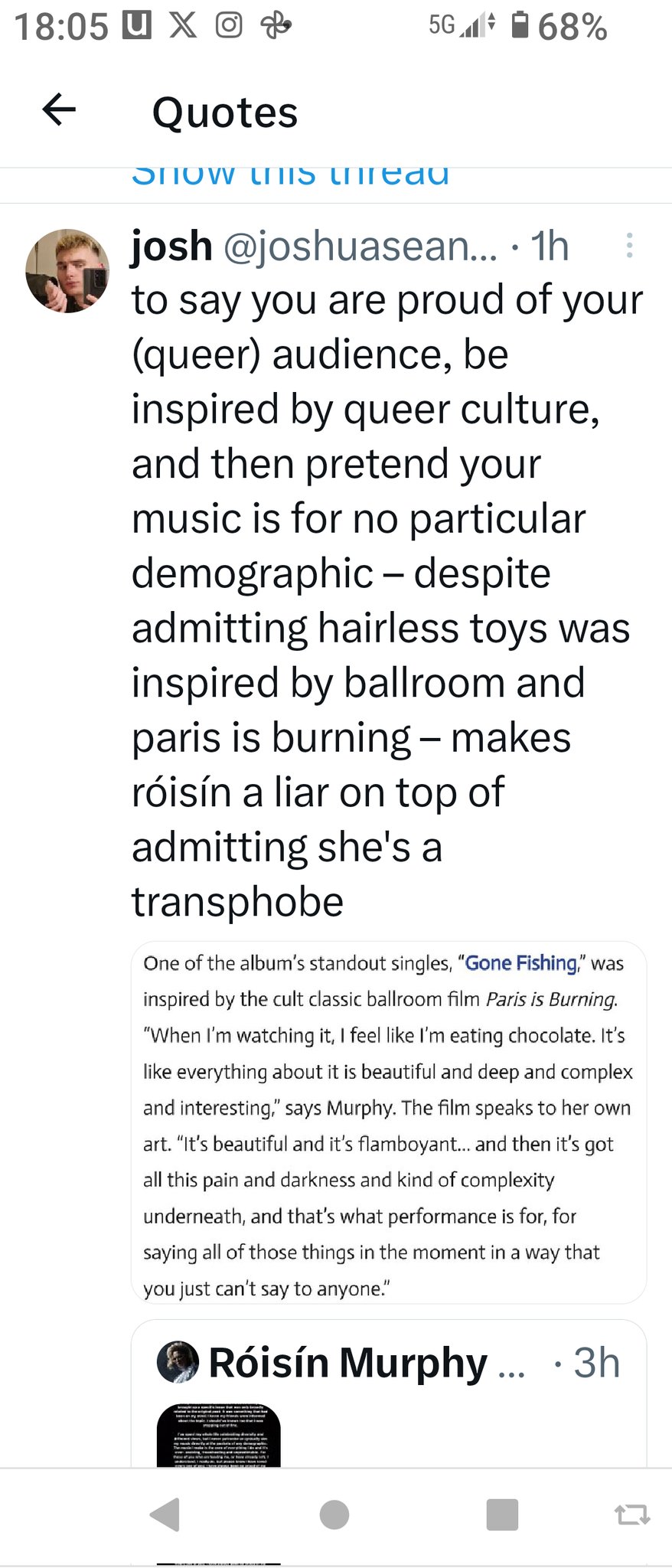Image resolution: width=672 pixels, height=1568 pixels.
Task: Open the black image in quoted tweet
Action: (x=219, y=1435)
